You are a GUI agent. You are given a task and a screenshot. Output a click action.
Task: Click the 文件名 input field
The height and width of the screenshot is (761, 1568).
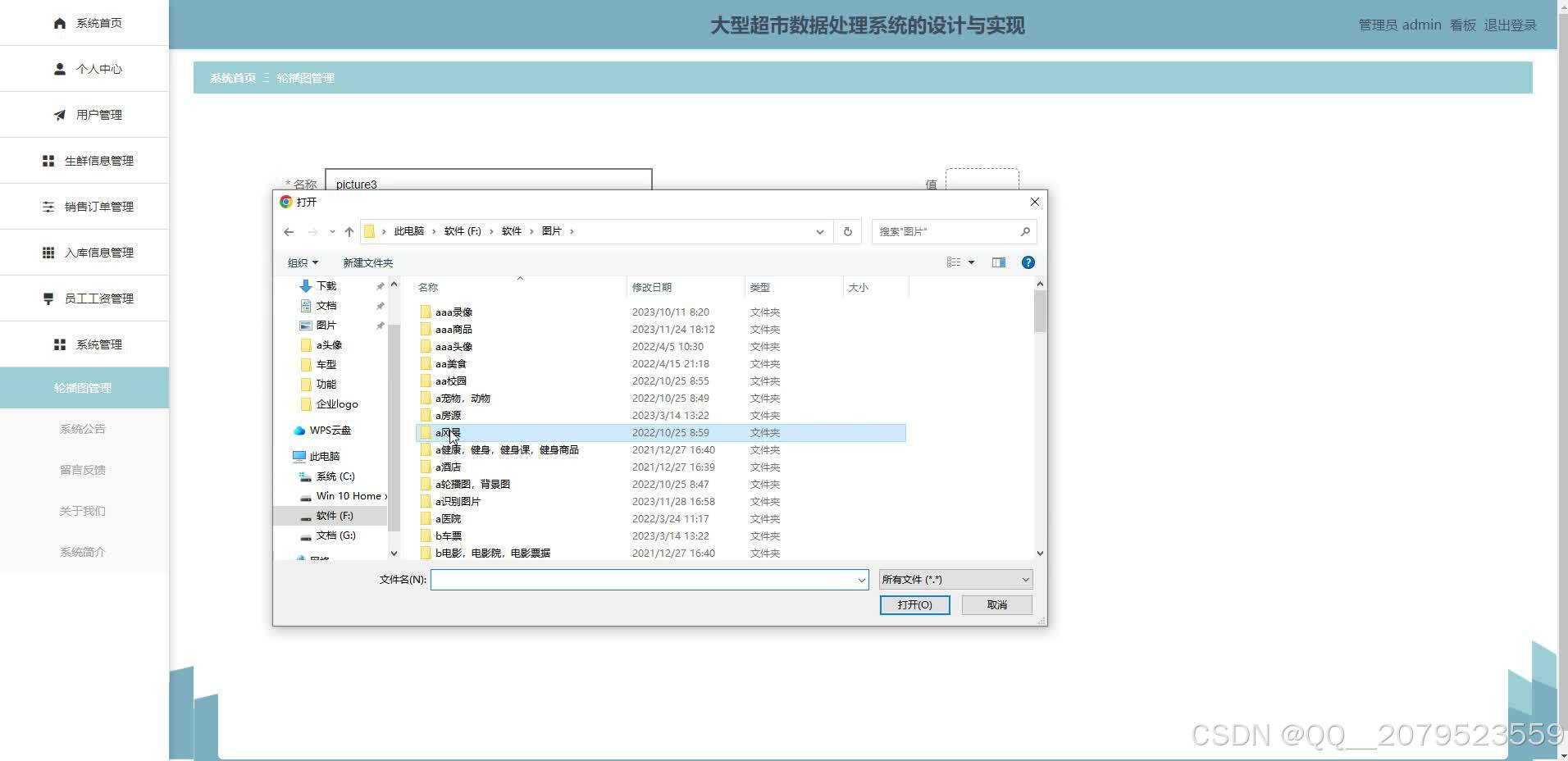[649, 580]
